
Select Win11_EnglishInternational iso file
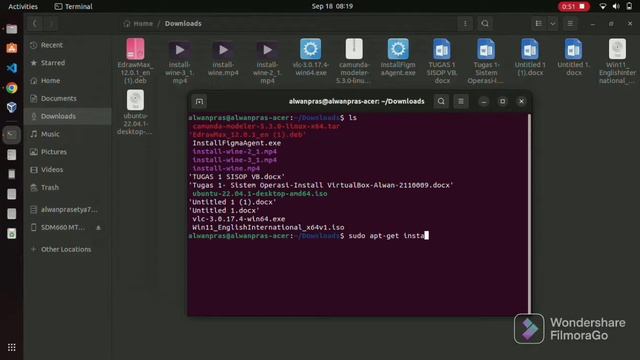pos(617,61)
